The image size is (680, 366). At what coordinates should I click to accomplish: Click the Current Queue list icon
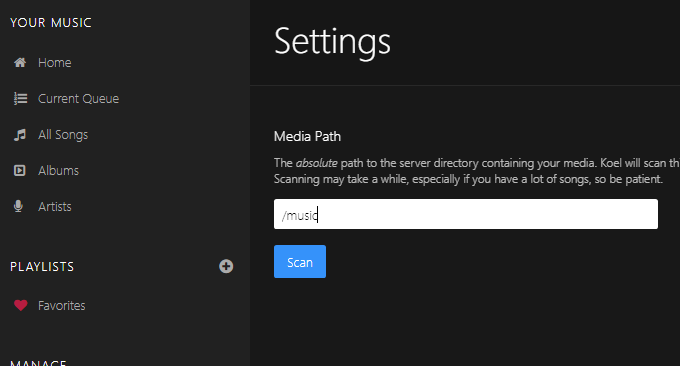pyautogui.click(x=20, y=98)
